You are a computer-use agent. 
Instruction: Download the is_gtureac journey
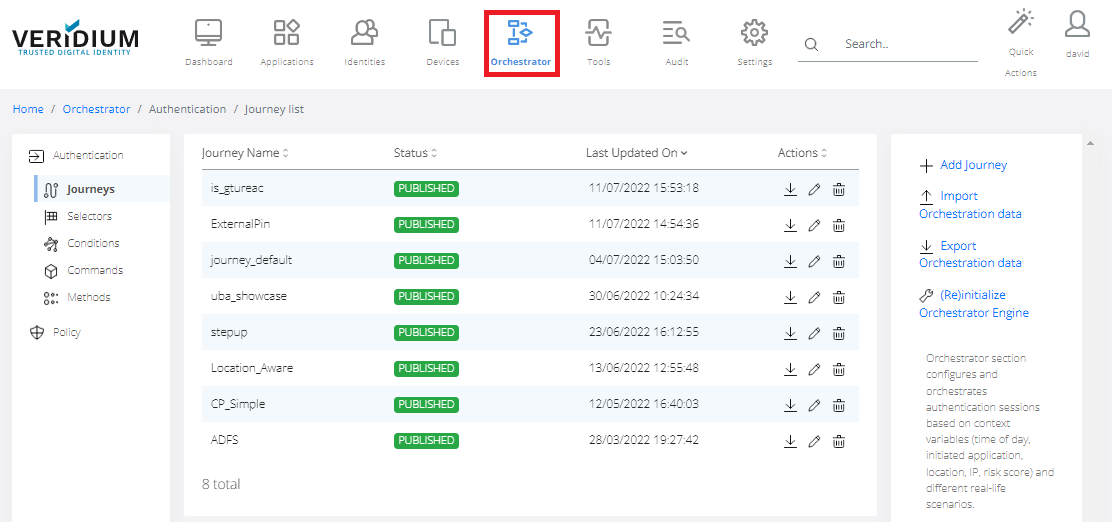pos(790,189)
